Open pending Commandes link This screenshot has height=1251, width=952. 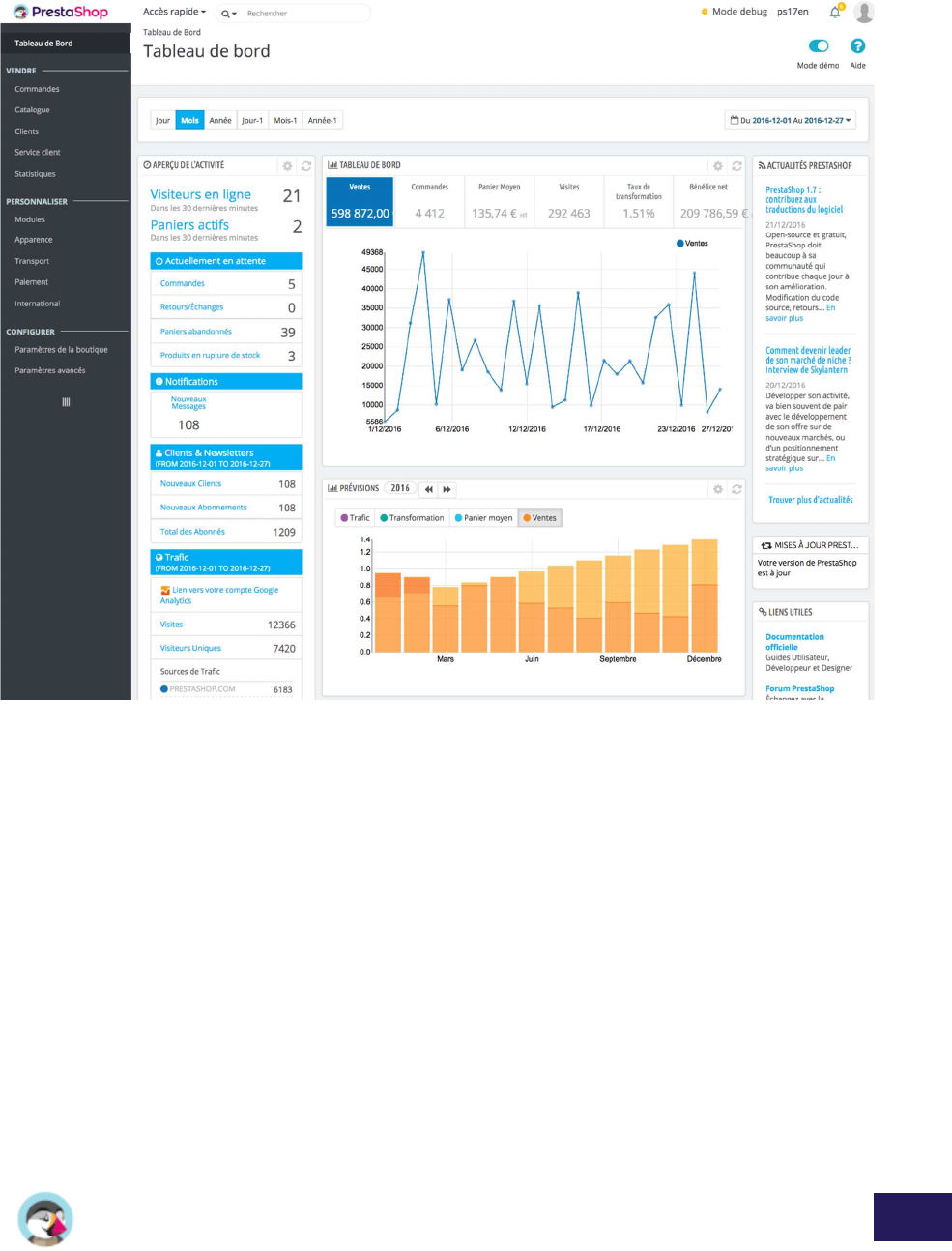pyautogui.click(x=183, y=283)
